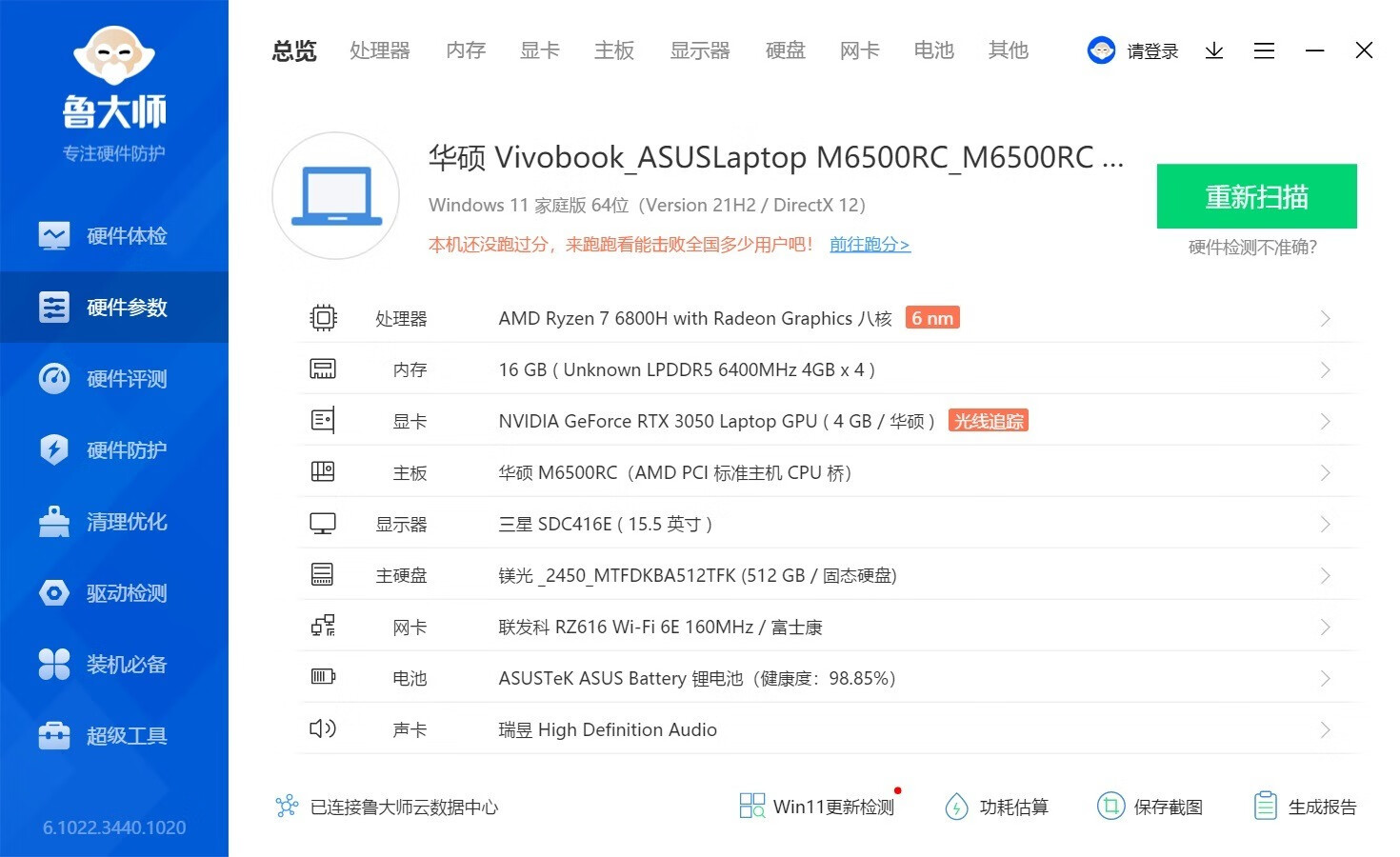Click the download arrow icon near 请登录
The image size is (1400, 857).
pyautogui.click(x=1213, y=50)
